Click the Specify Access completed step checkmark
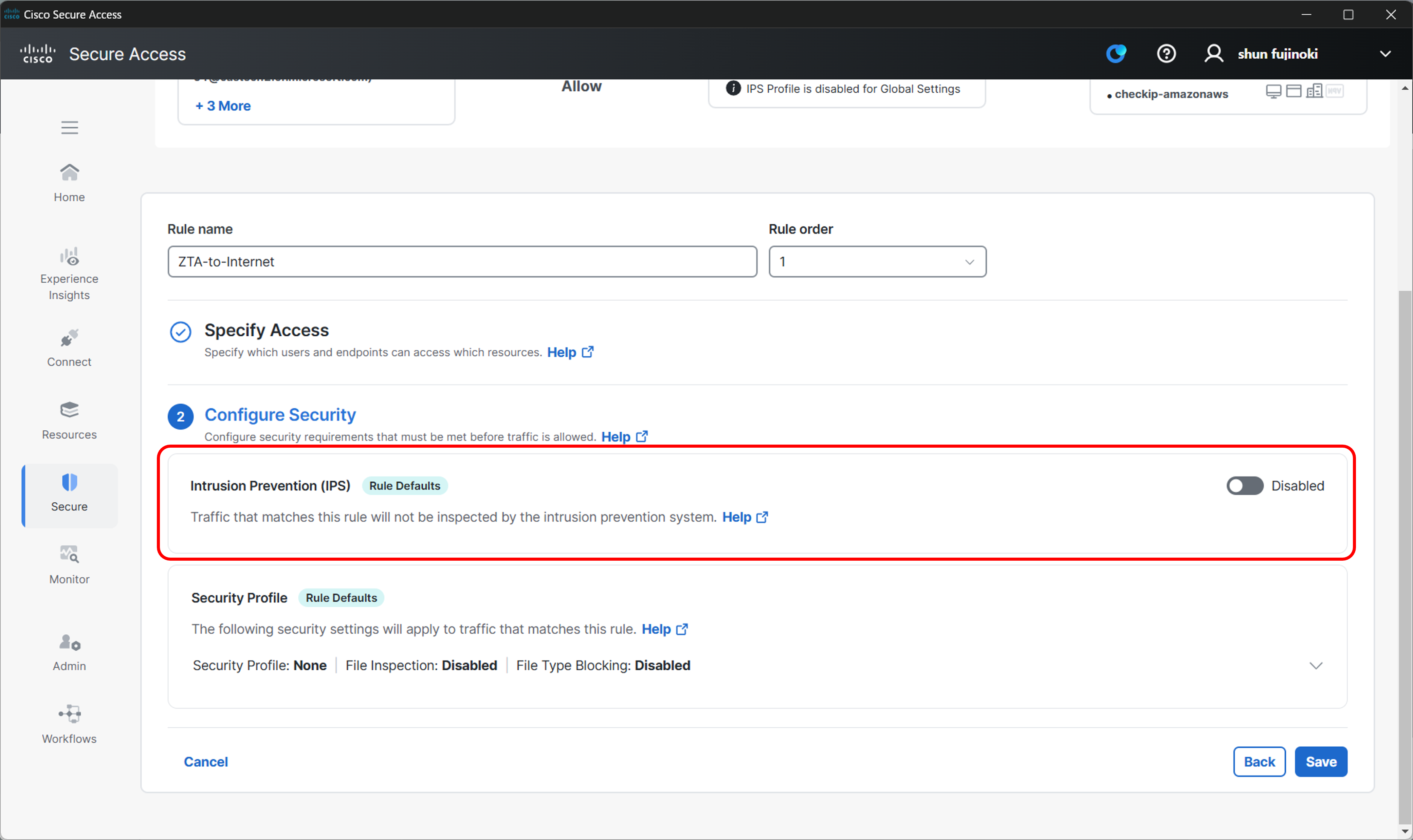1413x840 pixels. 181,332
